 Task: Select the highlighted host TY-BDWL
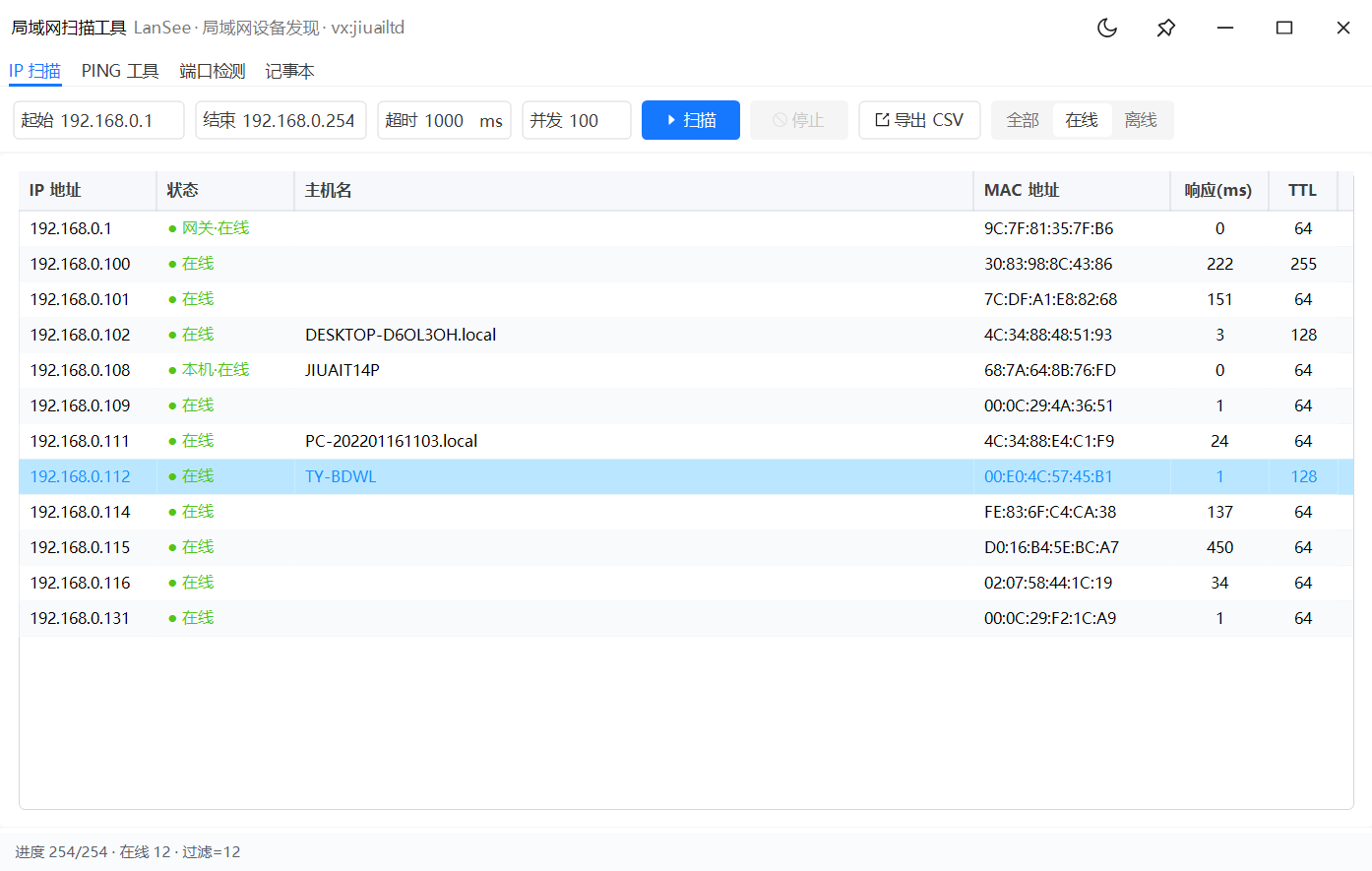(x=341, y=476)
